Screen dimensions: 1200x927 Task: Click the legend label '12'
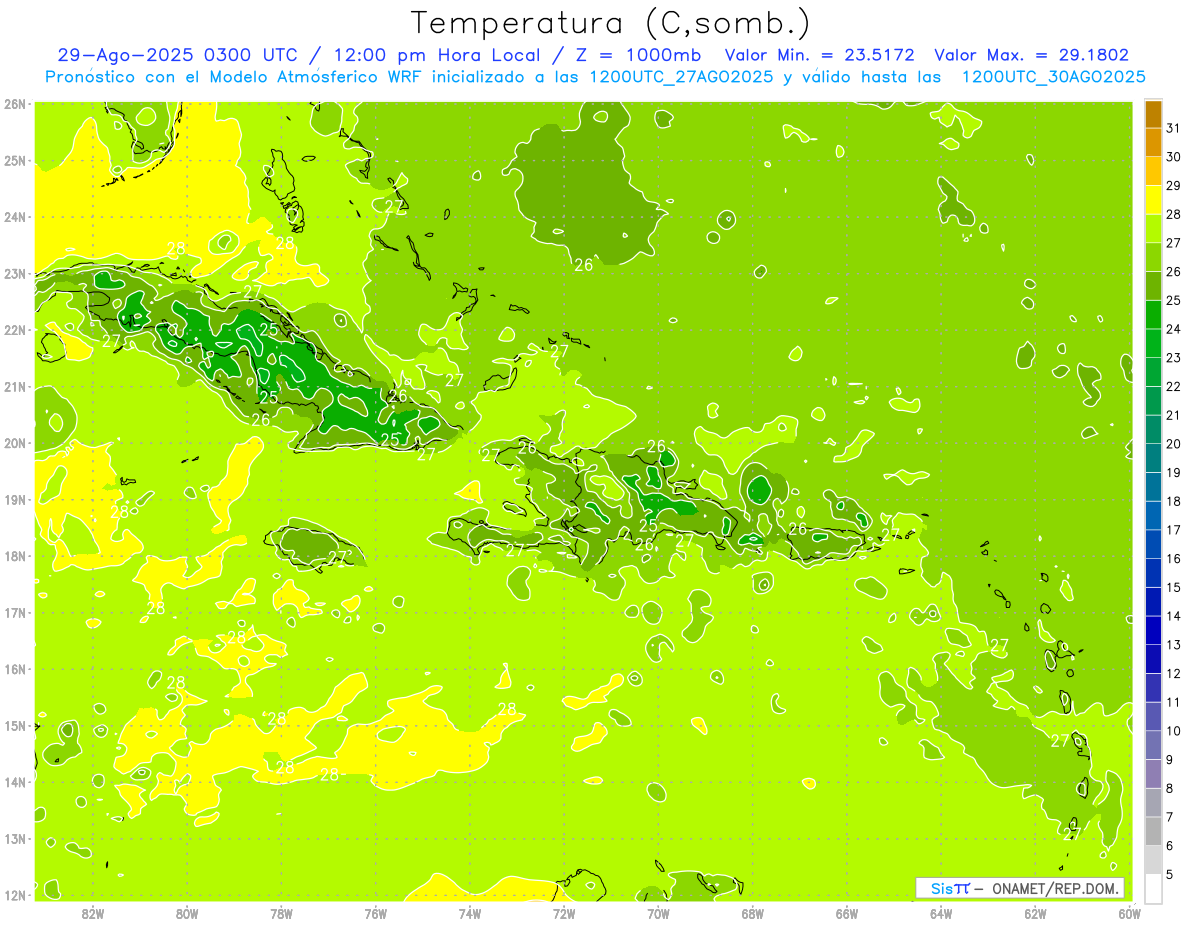pos(1173,673)
